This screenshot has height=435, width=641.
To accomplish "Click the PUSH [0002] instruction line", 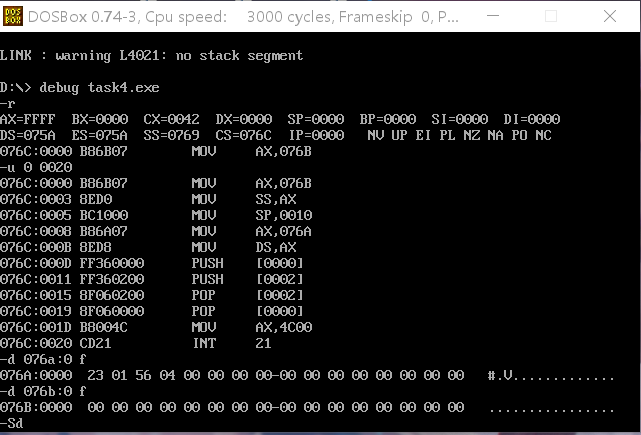I will tap(152, 279).
